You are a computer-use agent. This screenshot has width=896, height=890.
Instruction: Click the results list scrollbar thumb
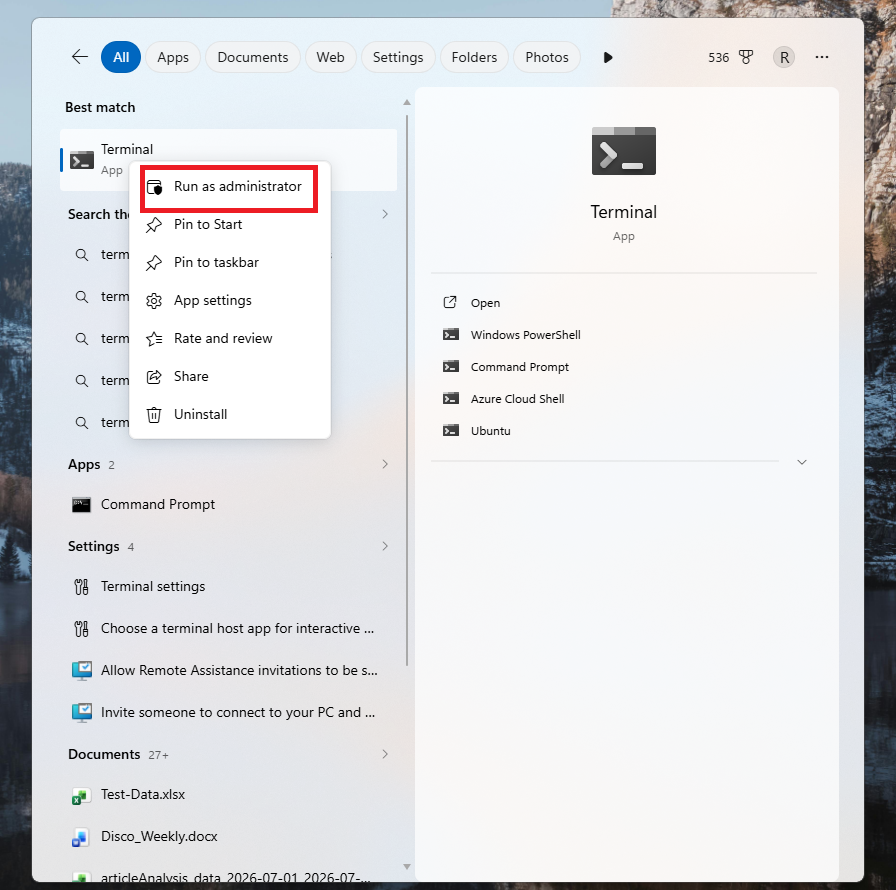coord(407,390)
